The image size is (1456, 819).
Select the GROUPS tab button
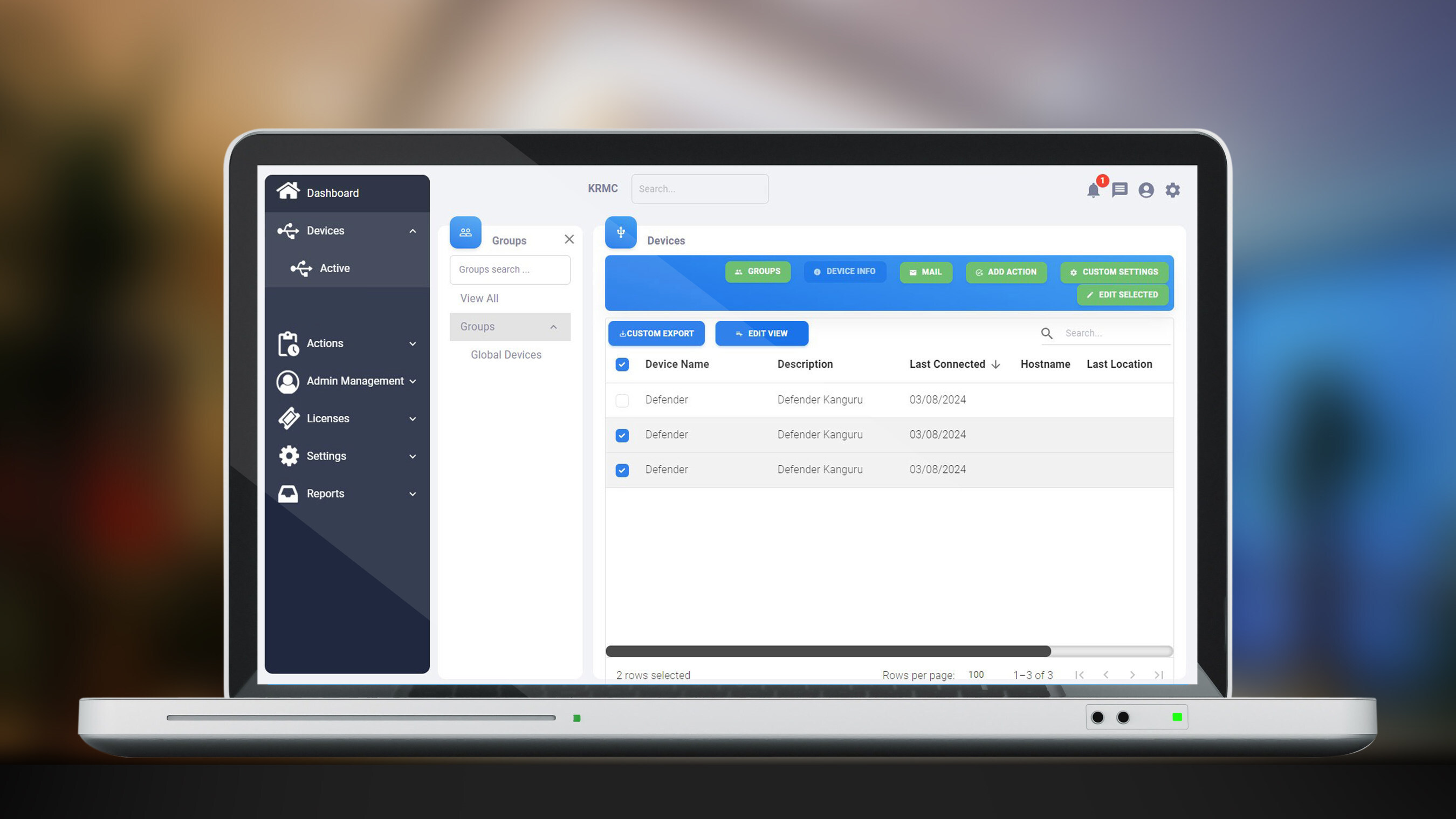(x=757, y=272)
